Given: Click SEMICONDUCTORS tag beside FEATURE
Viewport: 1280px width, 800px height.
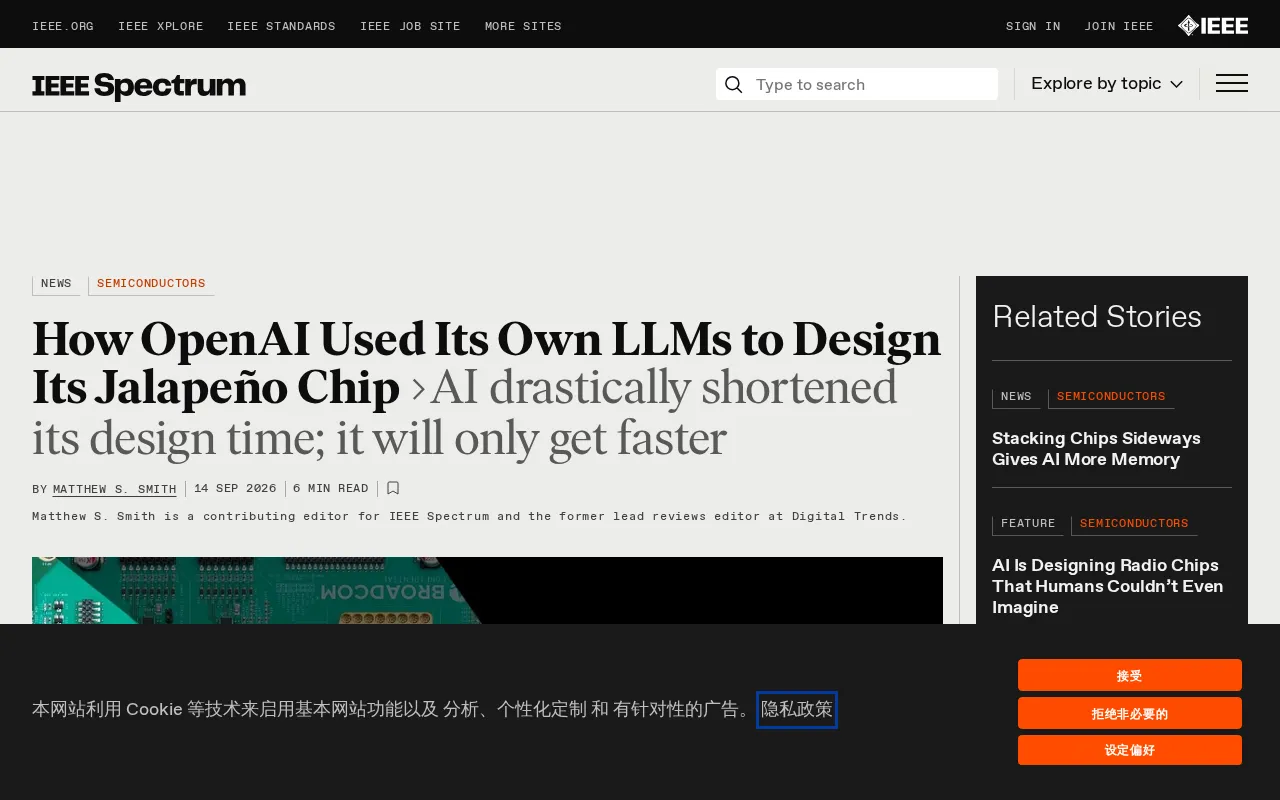Looking at the screenshot, I should 1134,524.
